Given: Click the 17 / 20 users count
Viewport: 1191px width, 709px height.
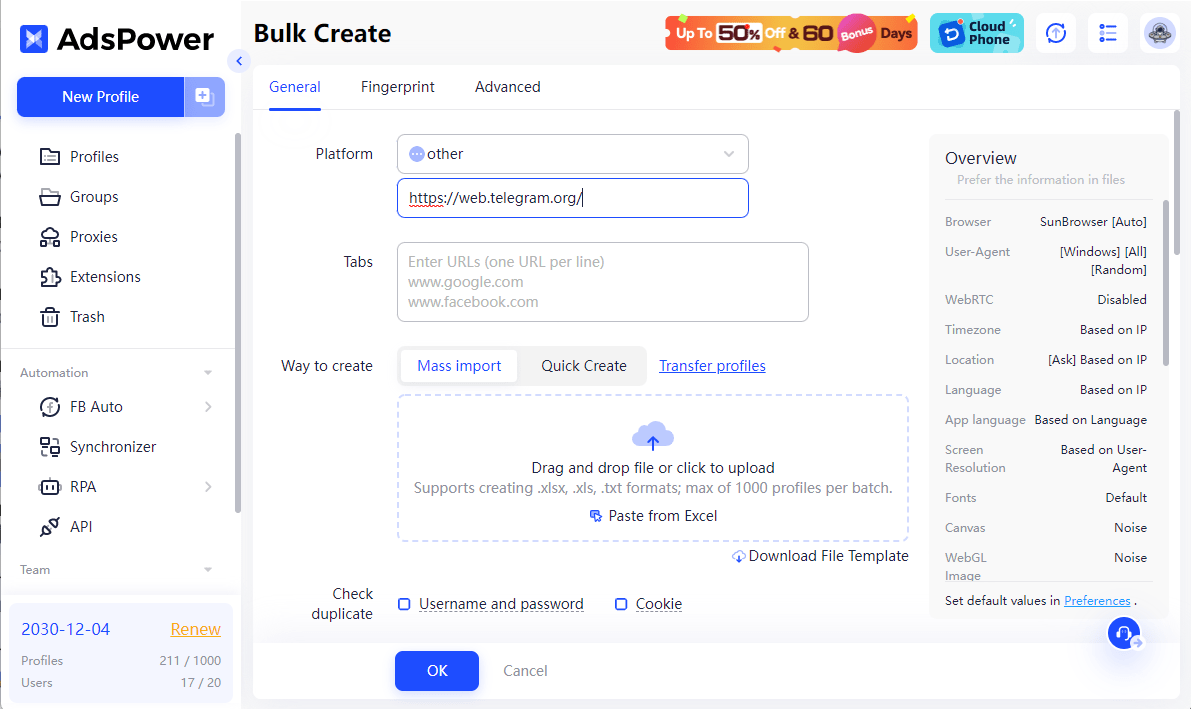Looking at the screenshot, I should point(201,682).
